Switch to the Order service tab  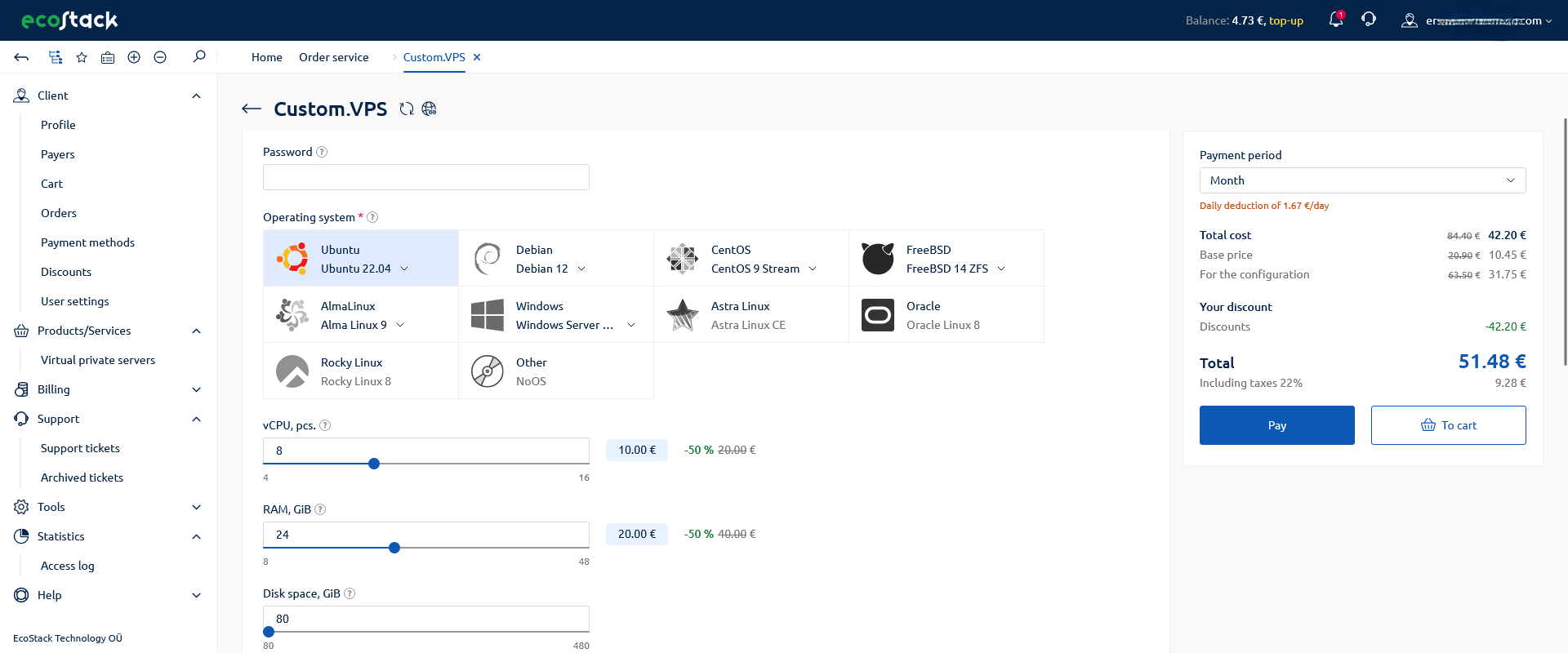(334, 57)
